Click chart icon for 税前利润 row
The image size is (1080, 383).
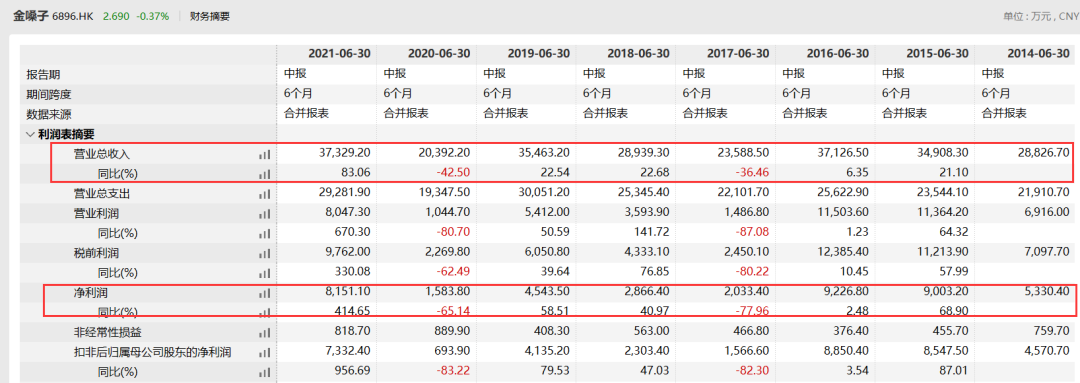pos(264,254)
